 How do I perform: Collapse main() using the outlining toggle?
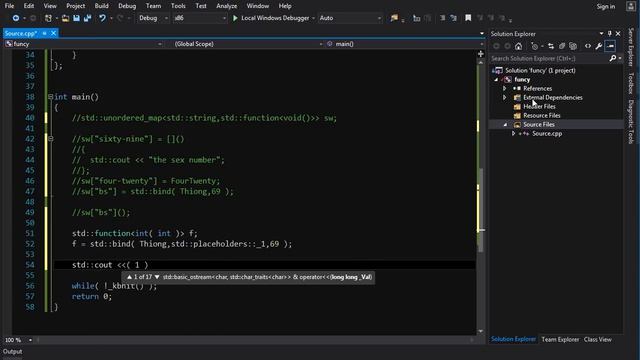click(x=50, y=97)
